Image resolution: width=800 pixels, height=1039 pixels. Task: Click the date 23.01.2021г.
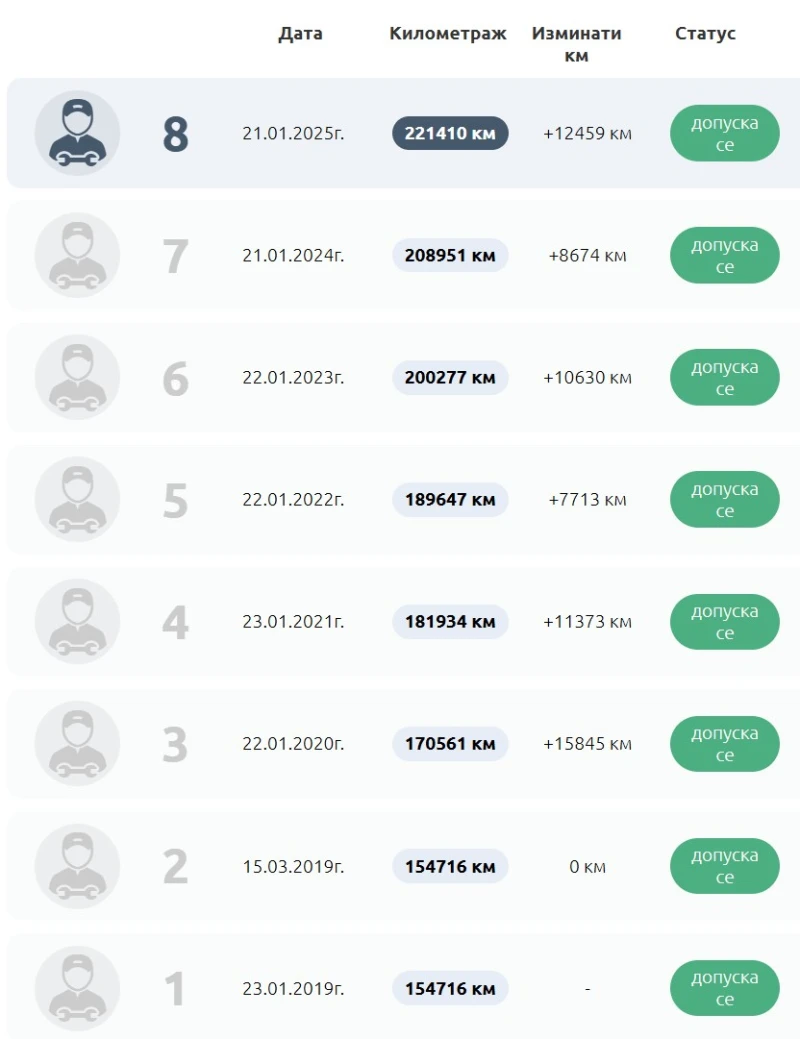293,621
